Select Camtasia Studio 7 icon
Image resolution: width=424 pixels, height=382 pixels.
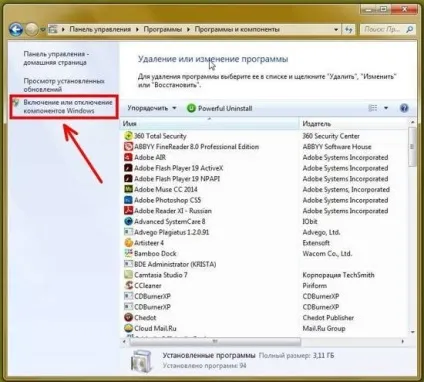pos(128,275)
